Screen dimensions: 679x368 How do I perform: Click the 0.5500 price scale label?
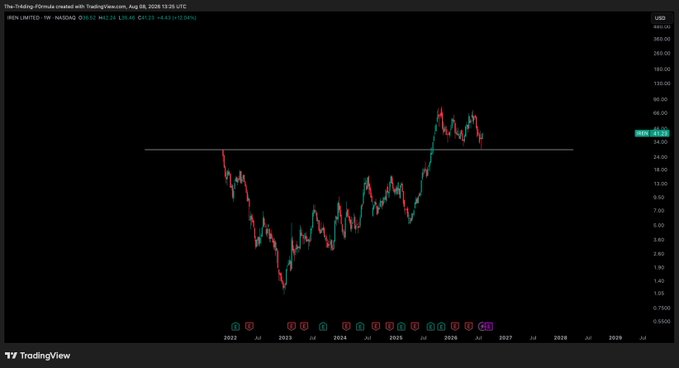[x=662, y=322]
